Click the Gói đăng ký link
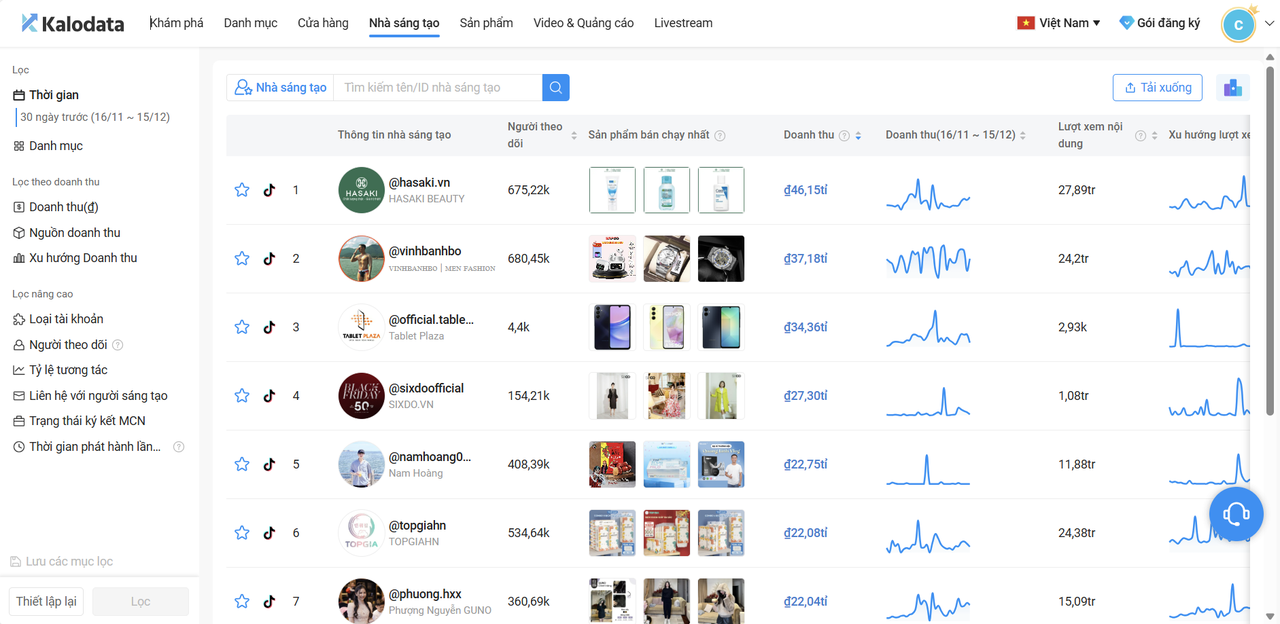Viewport: 1280px width, 624px height. [x=1168, y=23]
